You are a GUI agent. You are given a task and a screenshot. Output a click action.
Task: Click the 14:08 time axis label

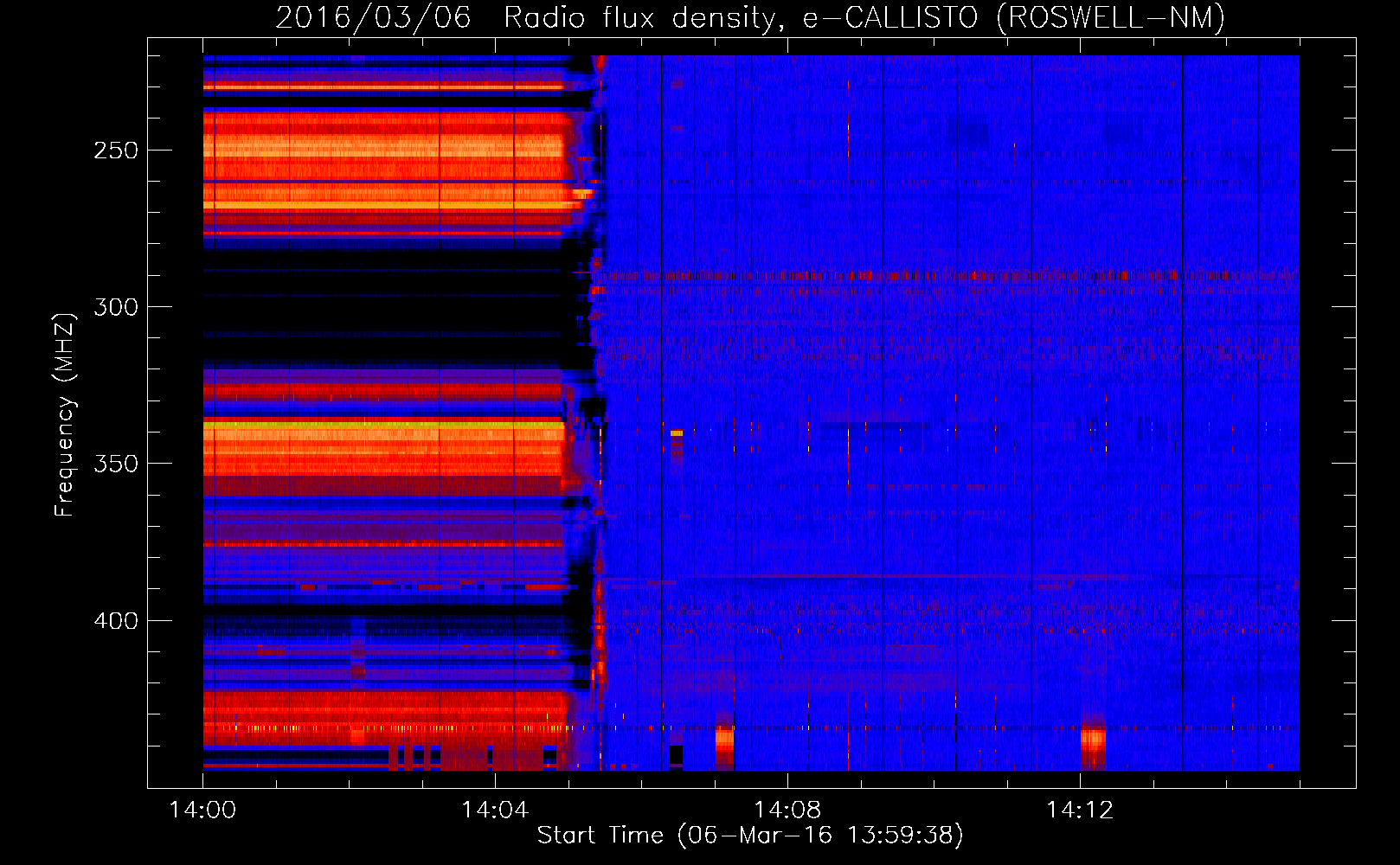tap(787, 810)
